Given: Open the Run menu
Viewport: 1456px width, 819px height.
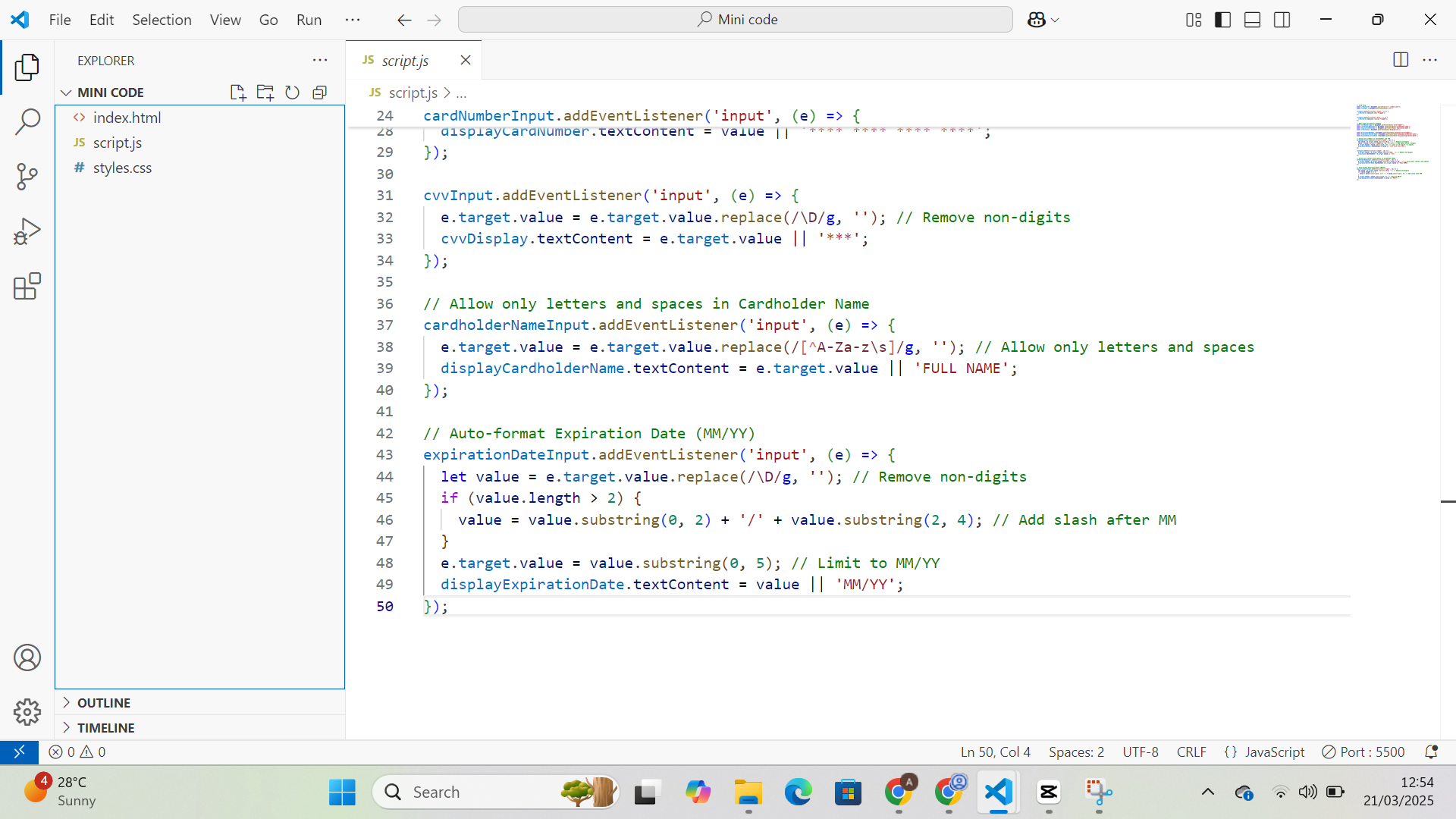Looking at the screenshot, I should click(308, 20).
